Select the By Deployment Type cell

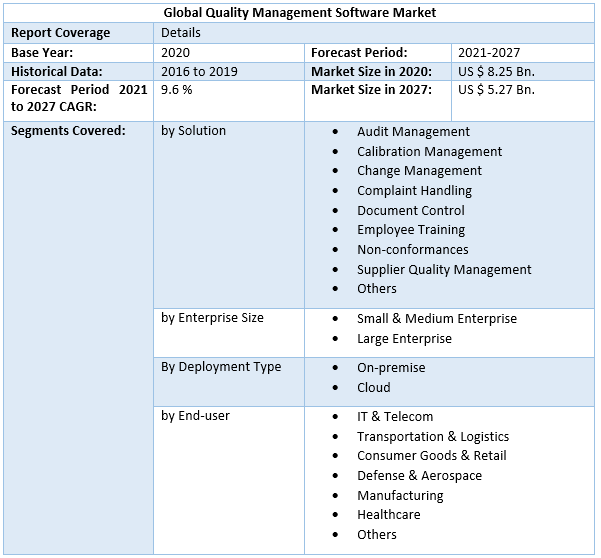pyautogui.click(x=221, y=367)
